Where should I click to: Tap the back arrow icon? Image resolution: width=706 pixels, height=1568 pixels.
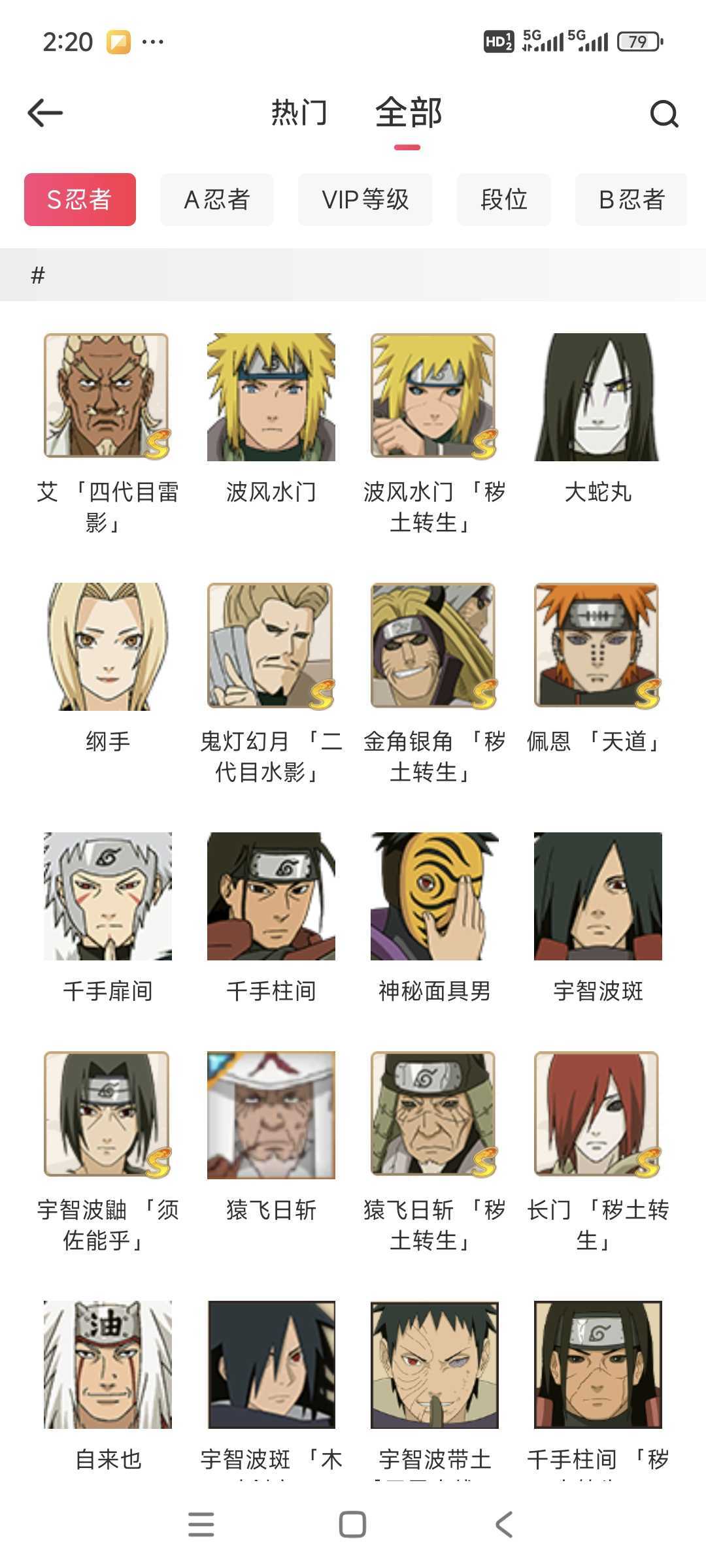pyautogui.click(x=45, y=113)
